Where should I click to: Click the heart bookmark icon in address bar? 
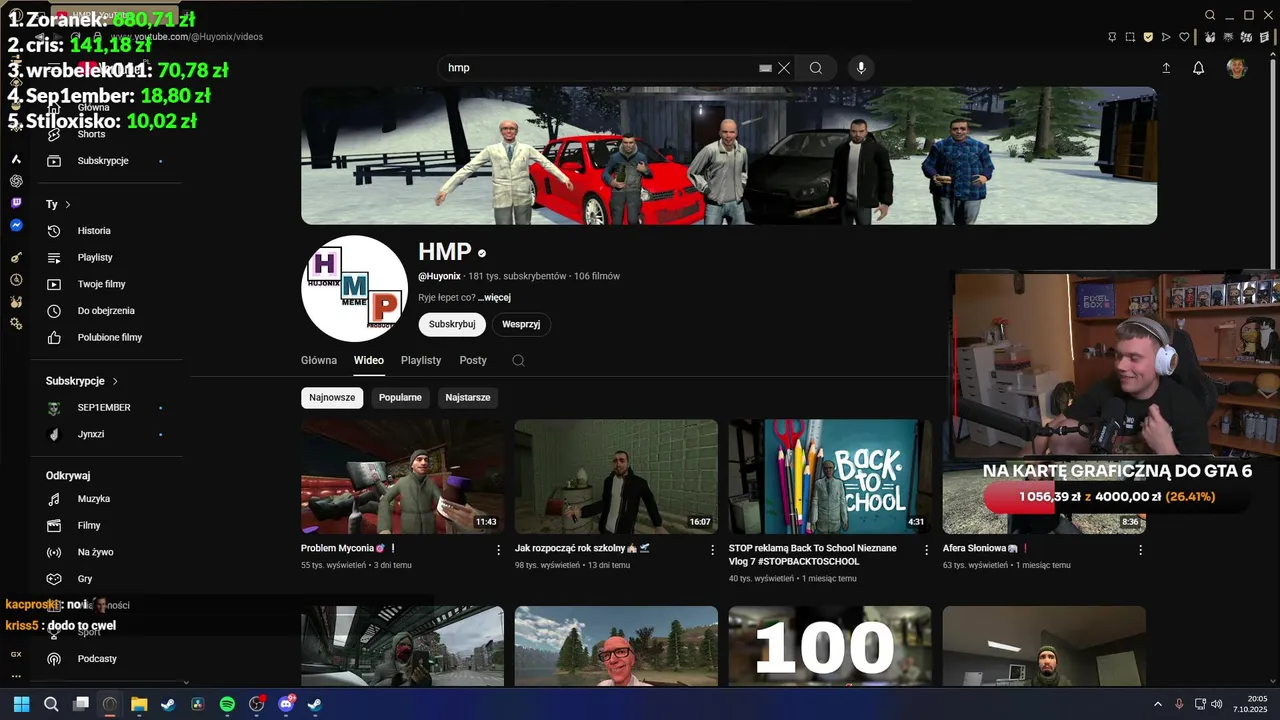click(1184, 37)
